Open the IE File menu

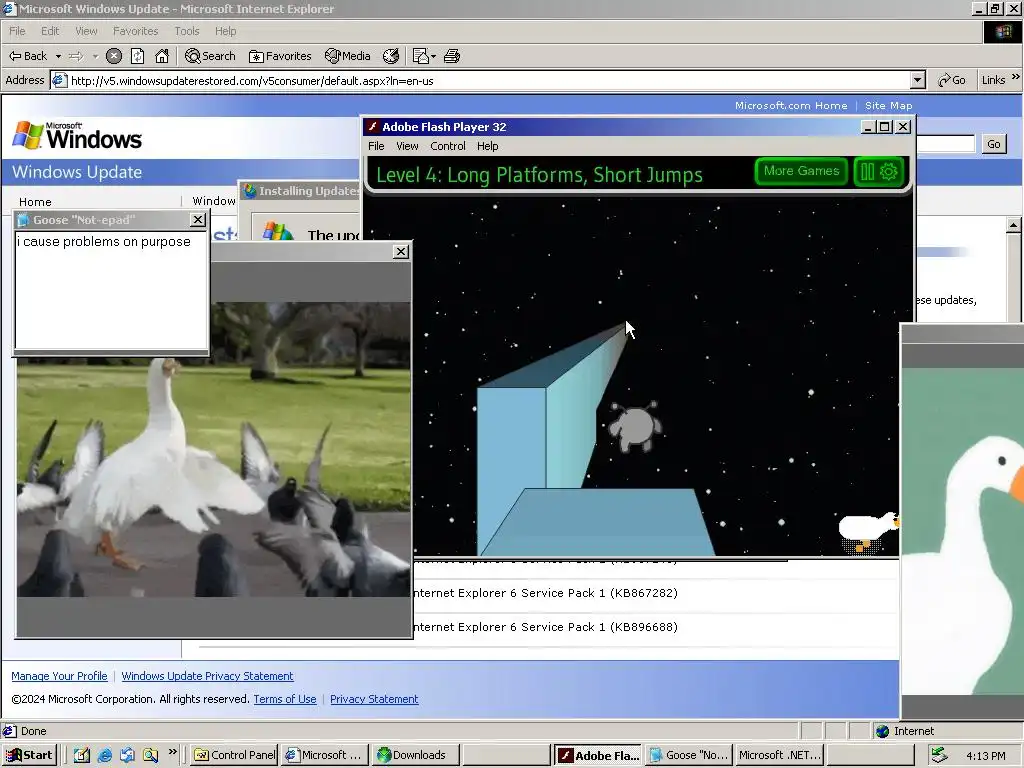coord(17,31)
